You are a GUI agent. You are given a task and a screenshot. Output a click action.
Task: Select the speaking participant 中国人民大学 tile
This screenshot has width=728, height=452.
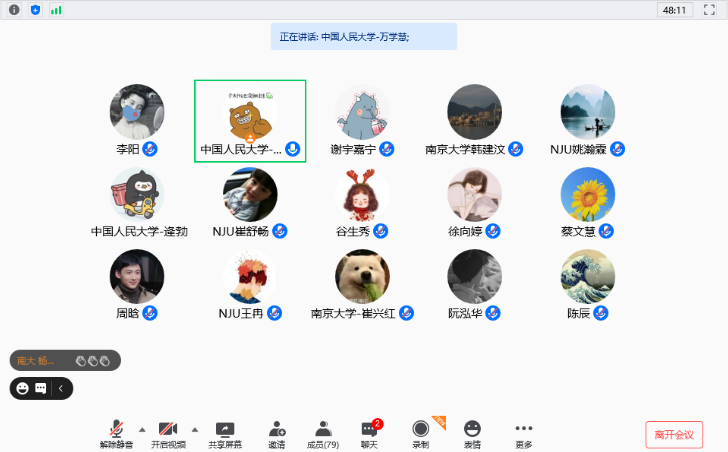(250, 120)
